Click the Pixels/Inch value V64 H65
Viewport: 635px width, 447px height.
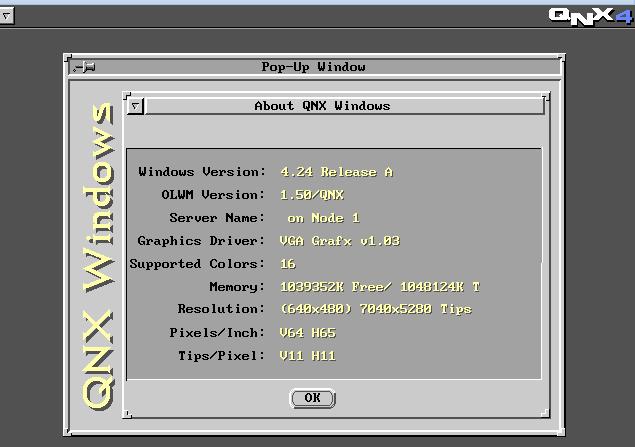(308, 333)
